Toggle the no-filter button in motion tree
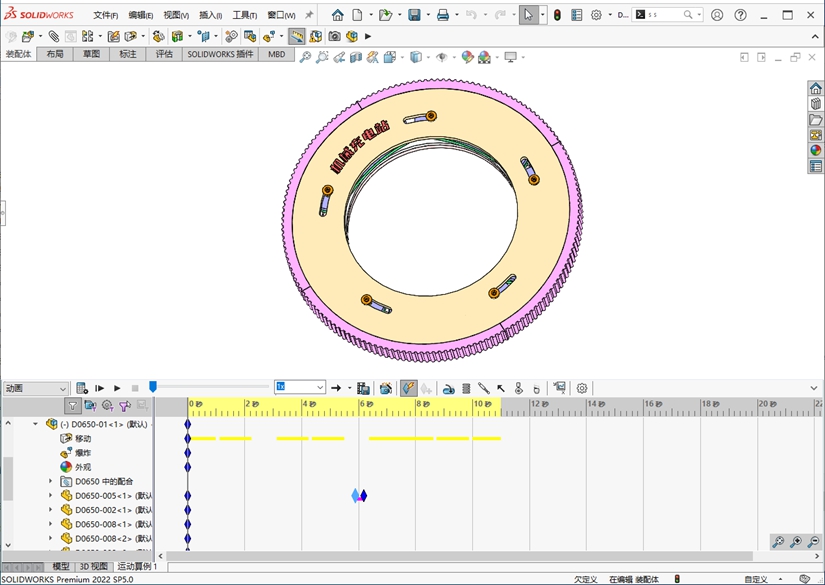The image size is (825, 585). (73, 406)
